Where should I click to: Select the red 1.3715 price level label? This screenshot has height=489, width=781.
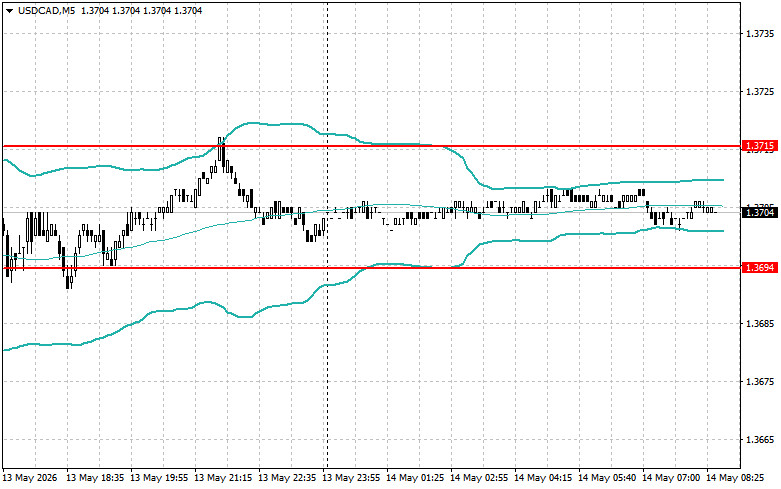coord(760,146)
